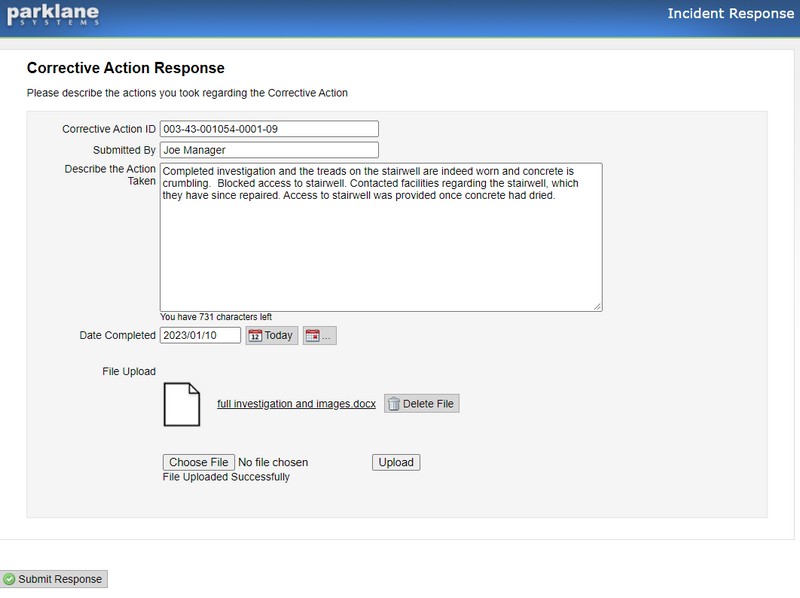Open full investigation and images.docx link

(296, 404)
